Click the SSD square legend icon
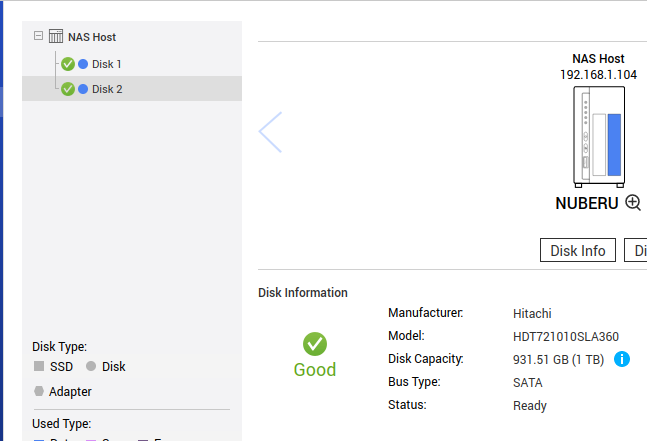Viewport: 647px width, 441px height. 38,367
